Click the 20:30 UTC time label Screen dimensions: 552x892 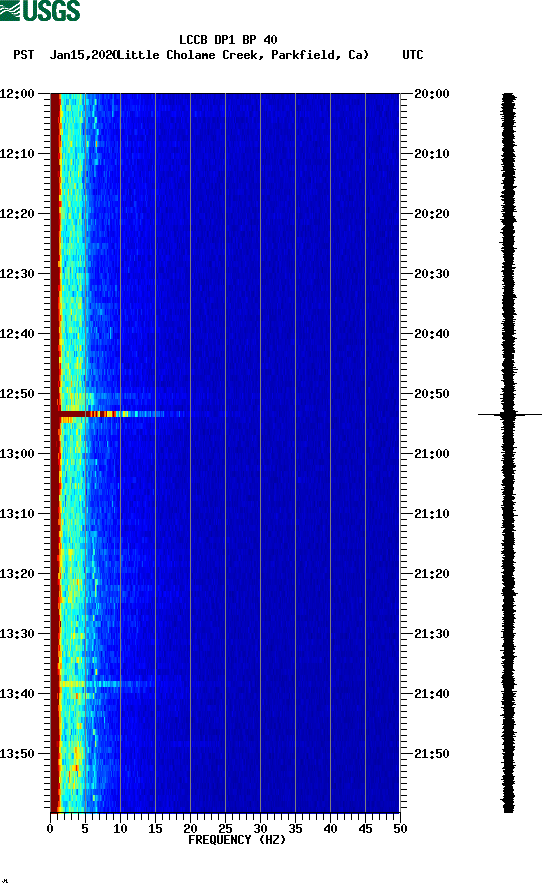point(432,274)
